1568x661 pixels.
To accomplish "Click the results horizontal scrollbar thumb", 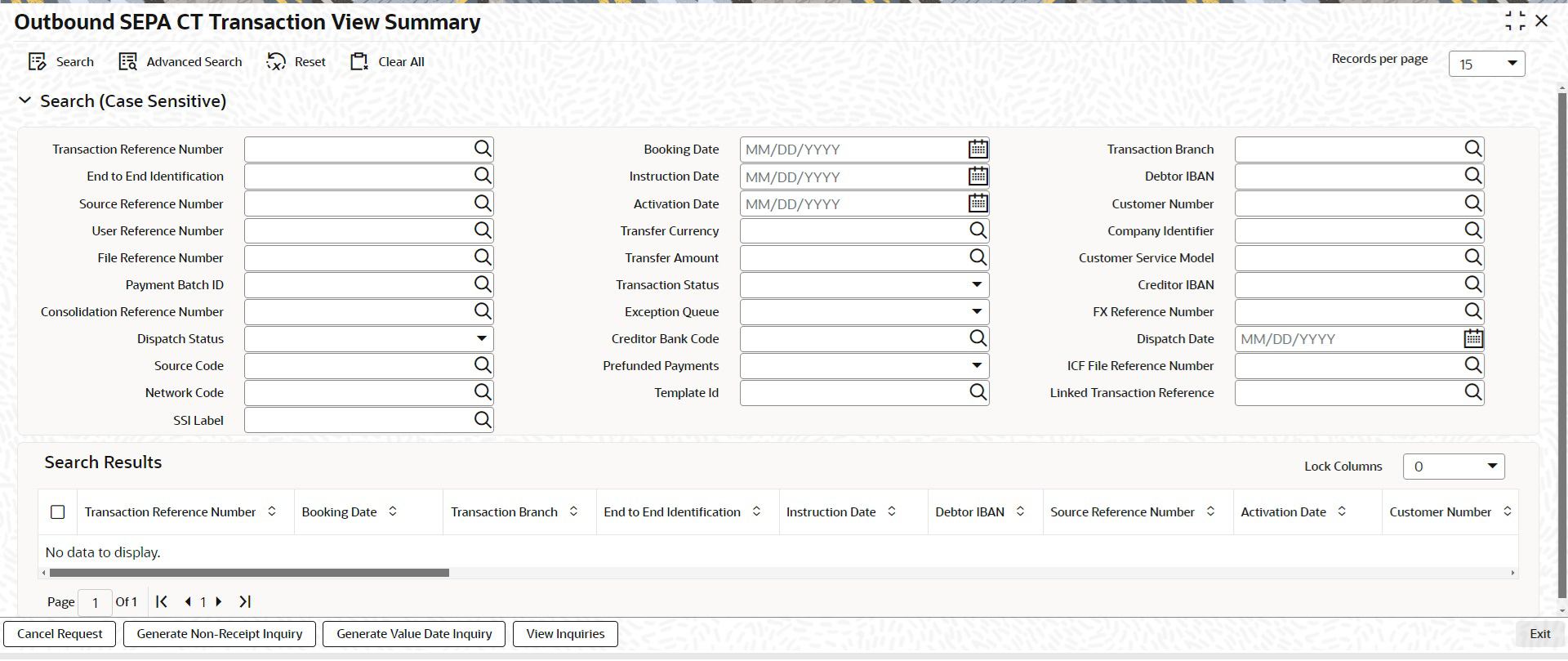I will pyautogui.click(x=249, y=573).
